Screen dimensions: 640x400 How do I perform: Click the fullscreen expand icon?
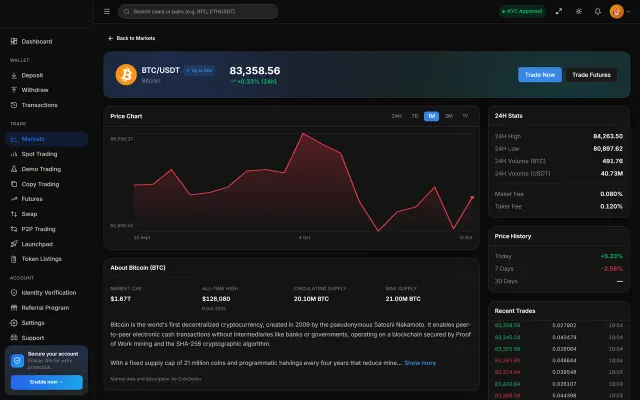(x=559, y=11)
